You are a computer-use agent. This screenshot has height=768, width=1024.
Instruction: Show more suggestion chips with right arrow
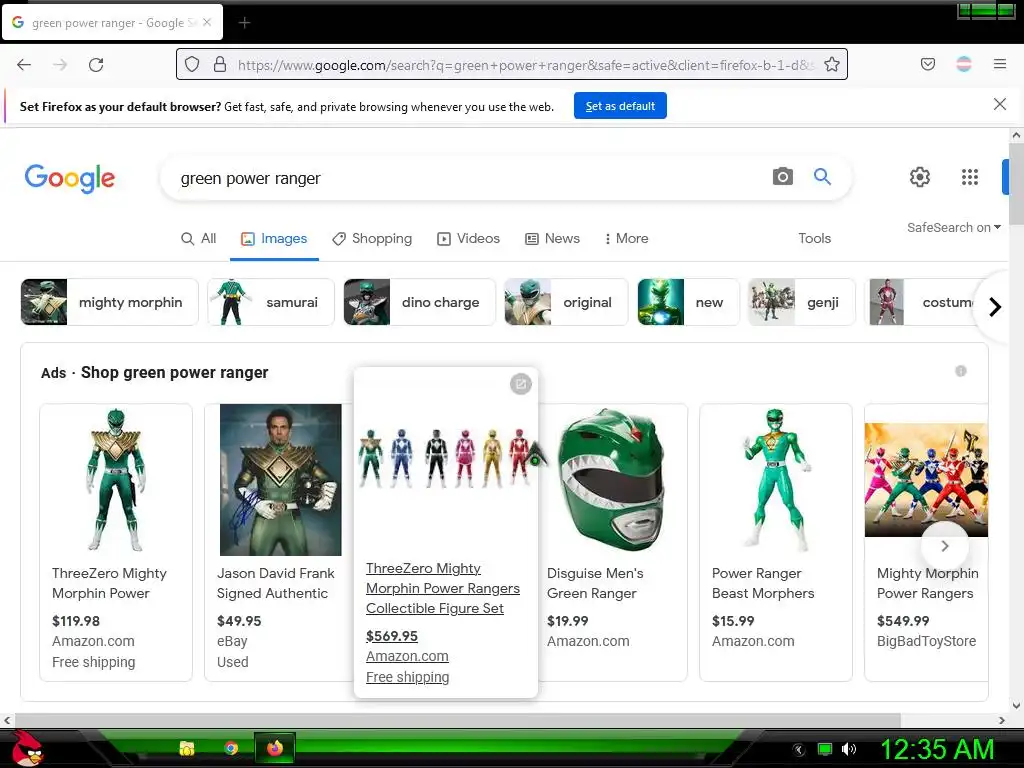[995, 306]
